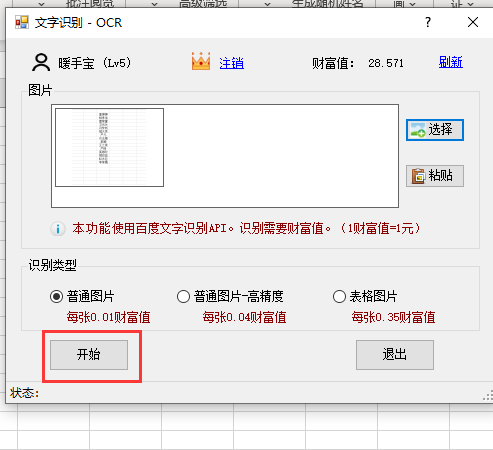
Task: Close the 文字识别 - OCR dialog
Action: pos(473,22)
